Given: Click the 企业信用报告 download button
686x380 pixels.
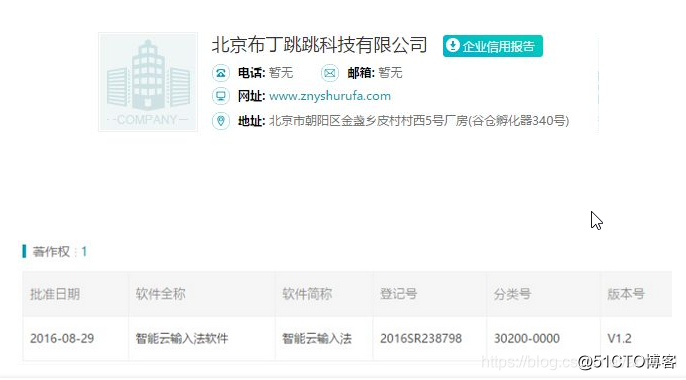Looking at the screenshot, I should pos(493,46).
